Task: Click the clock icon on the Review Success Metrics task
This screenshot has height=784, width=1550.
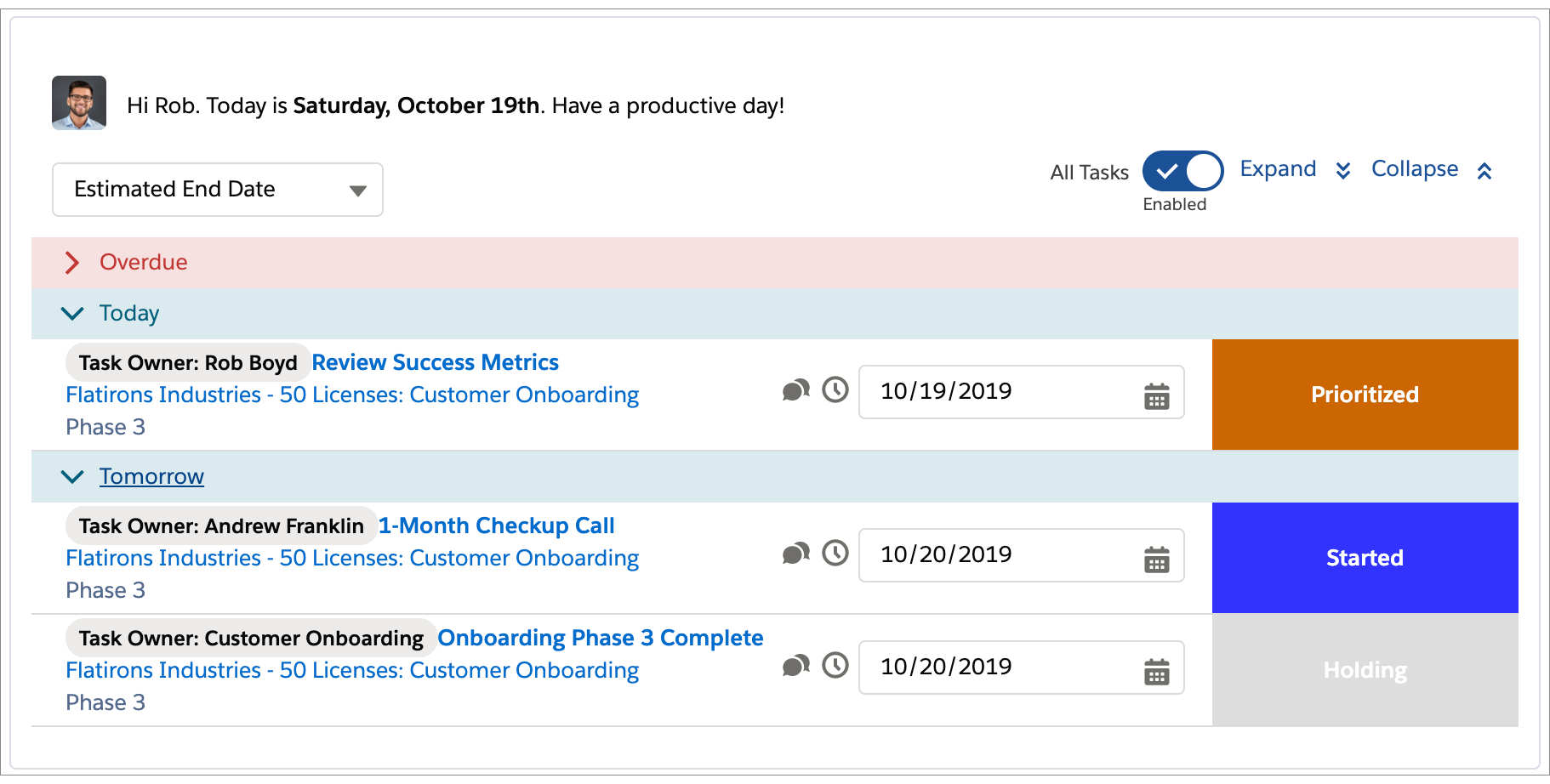Action: pyautogui.click(x=835, y=391)
